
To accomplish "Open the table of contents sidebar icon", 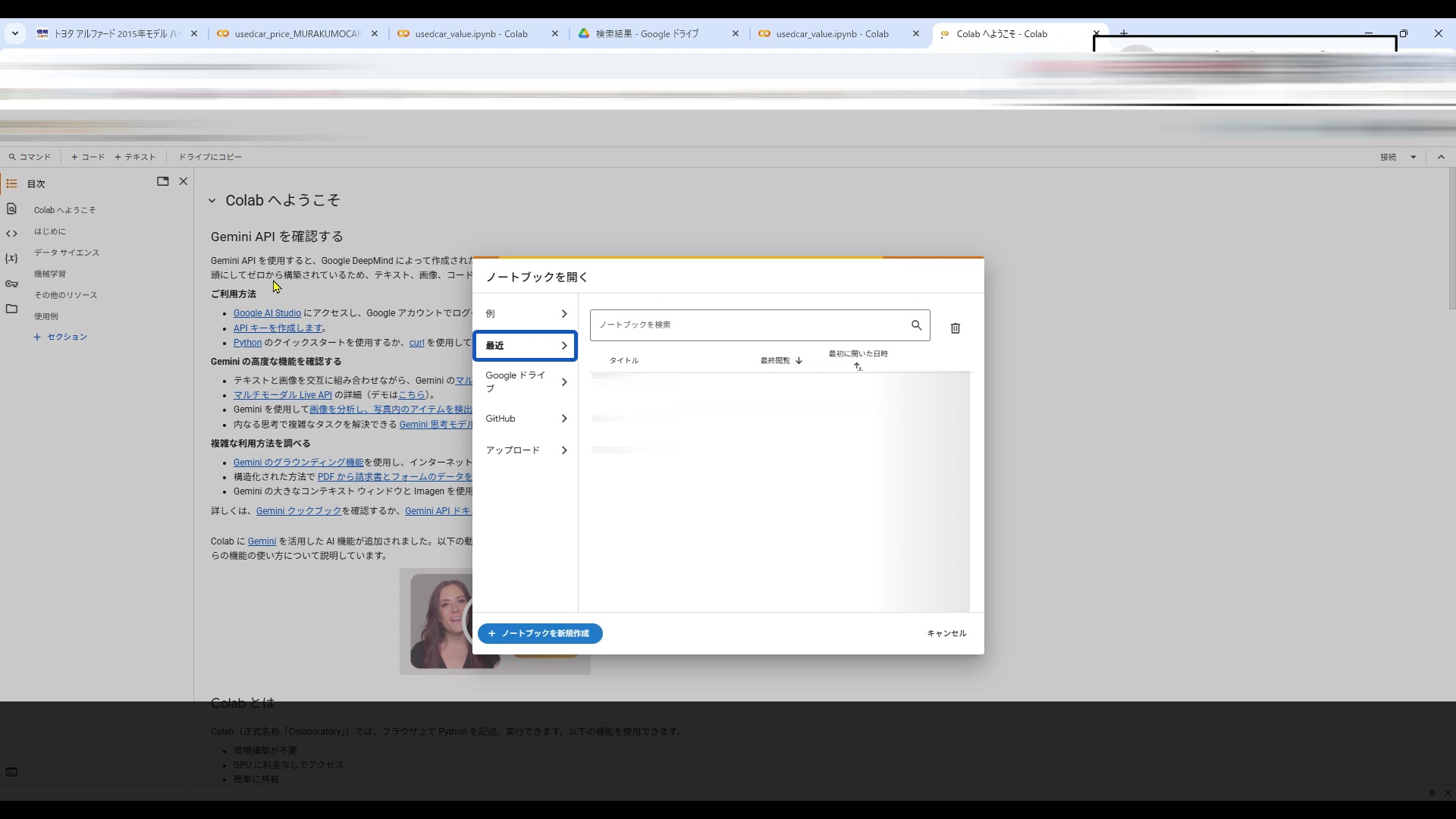I will point(11,184).
